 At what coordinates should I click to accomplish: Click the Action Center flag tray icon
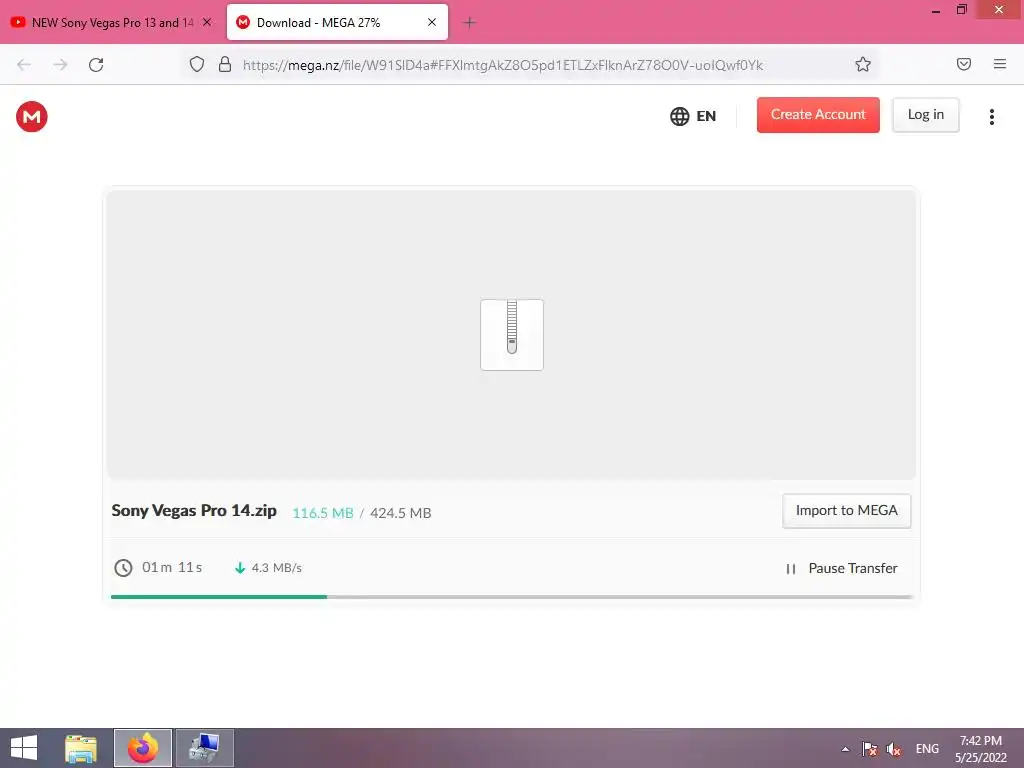[x=869, y=749]
